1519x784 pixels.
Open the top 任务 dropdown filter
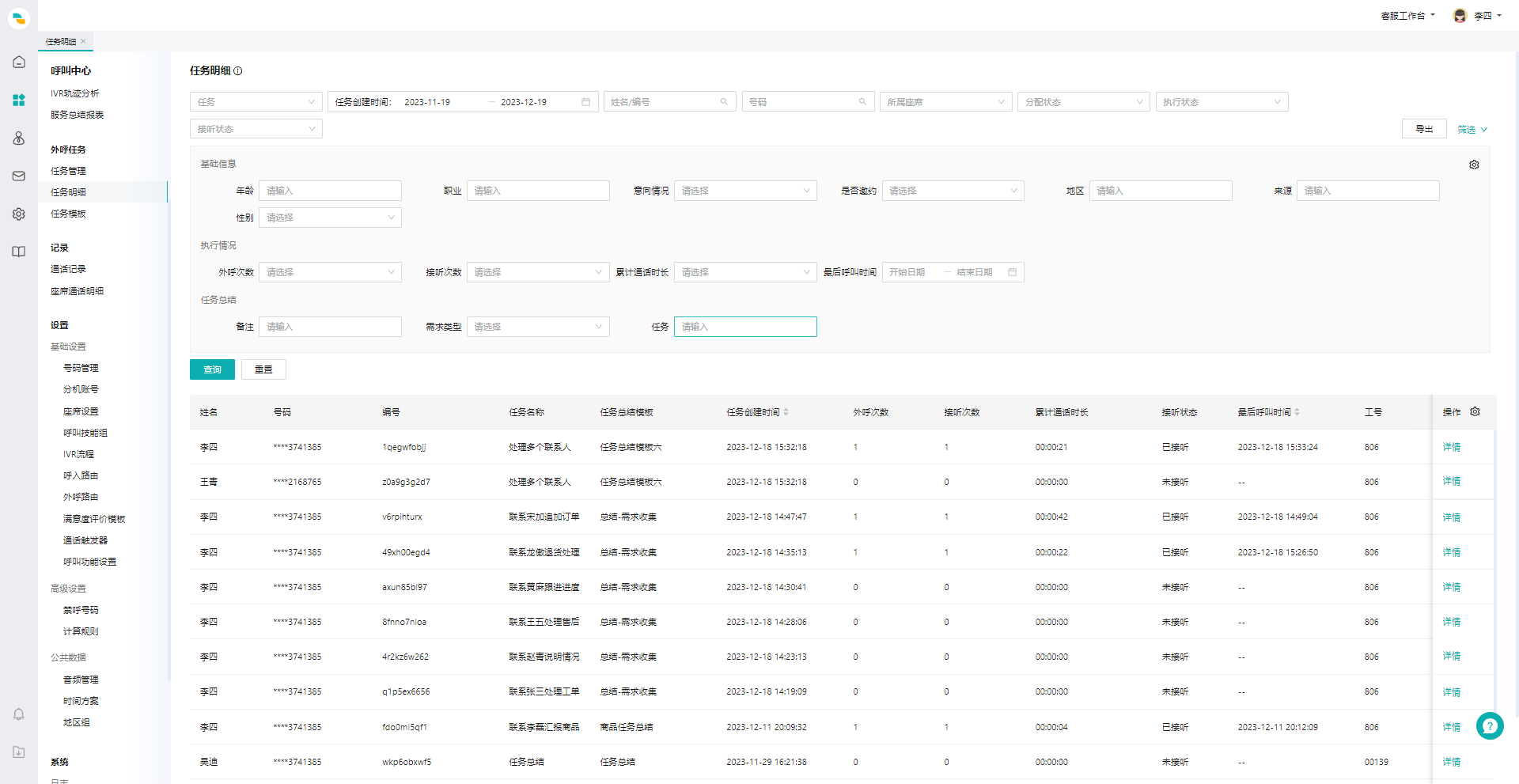click(x=256, y=102)
